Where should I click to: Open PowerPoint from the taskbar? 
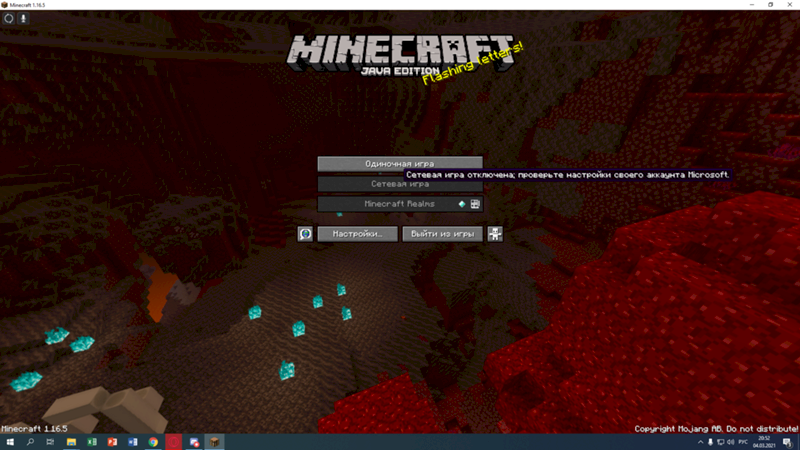tap(112, 442)
